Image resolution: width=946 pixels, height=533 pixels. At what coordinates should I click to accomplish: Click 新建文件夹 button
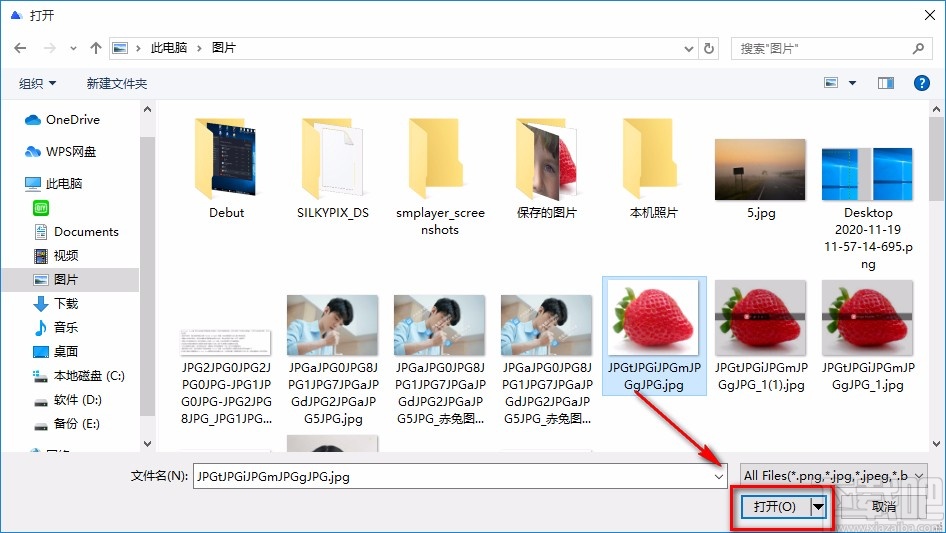116,83
